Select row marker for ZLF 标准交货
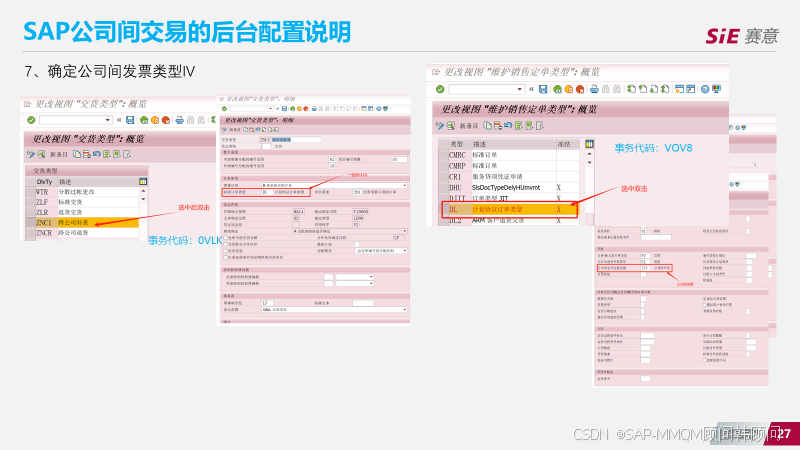 30,202
